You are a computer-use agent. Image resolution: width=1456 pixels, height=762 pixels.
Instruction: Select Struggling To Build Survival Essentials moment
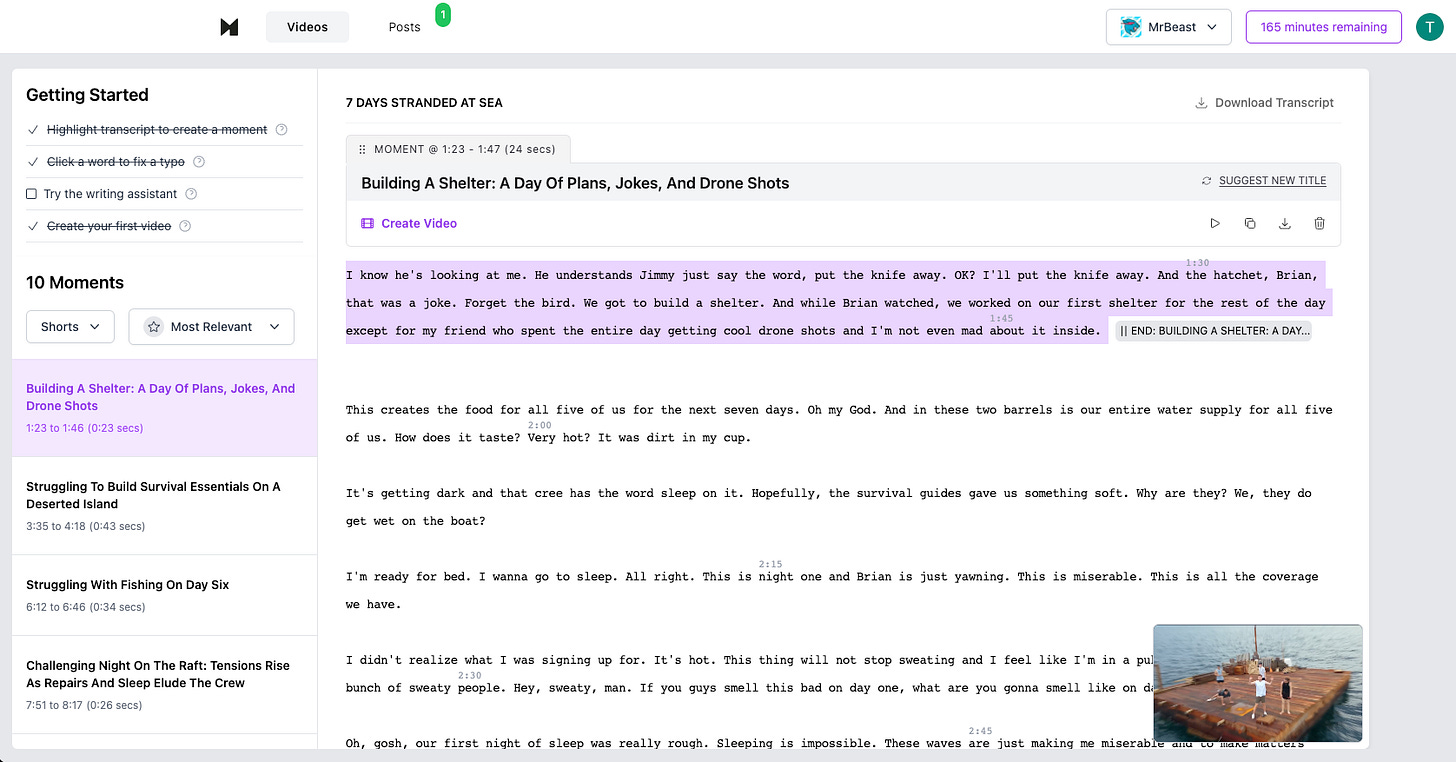[164, 506]
